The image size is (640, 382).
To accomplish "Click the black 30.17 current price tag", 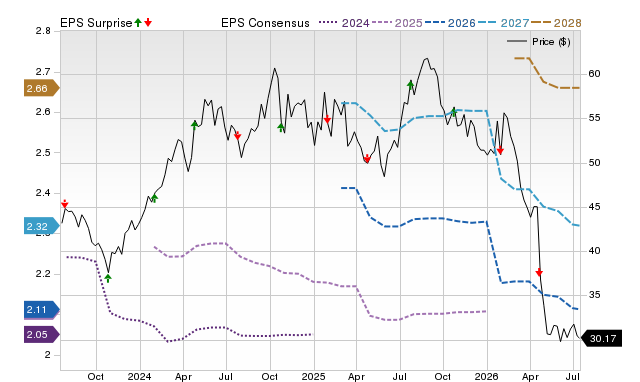I will click(602, 339).
